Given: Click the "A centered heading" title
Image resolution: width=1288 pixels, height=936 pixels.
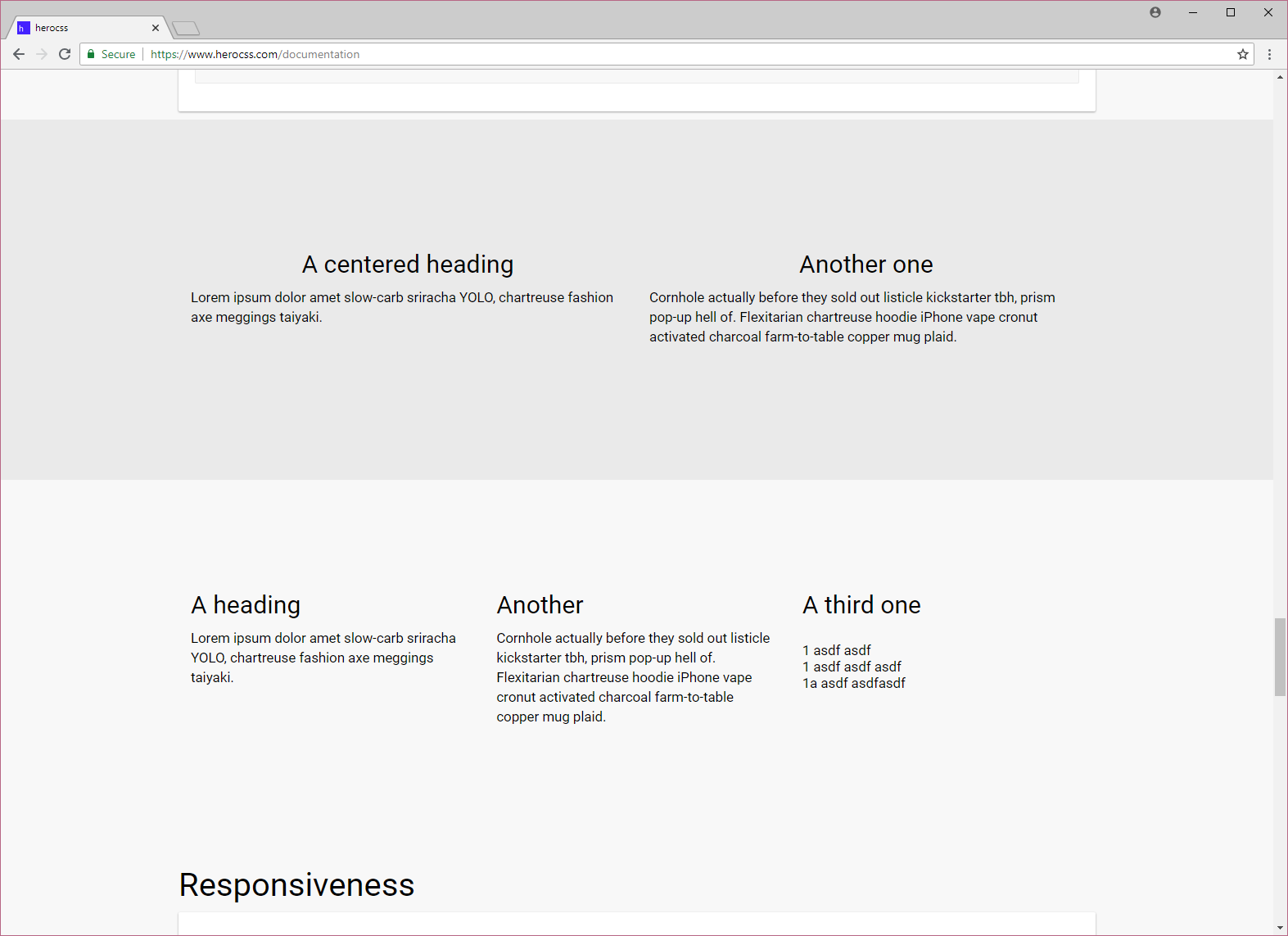Looking at the screenshot, I should [408, 265].
